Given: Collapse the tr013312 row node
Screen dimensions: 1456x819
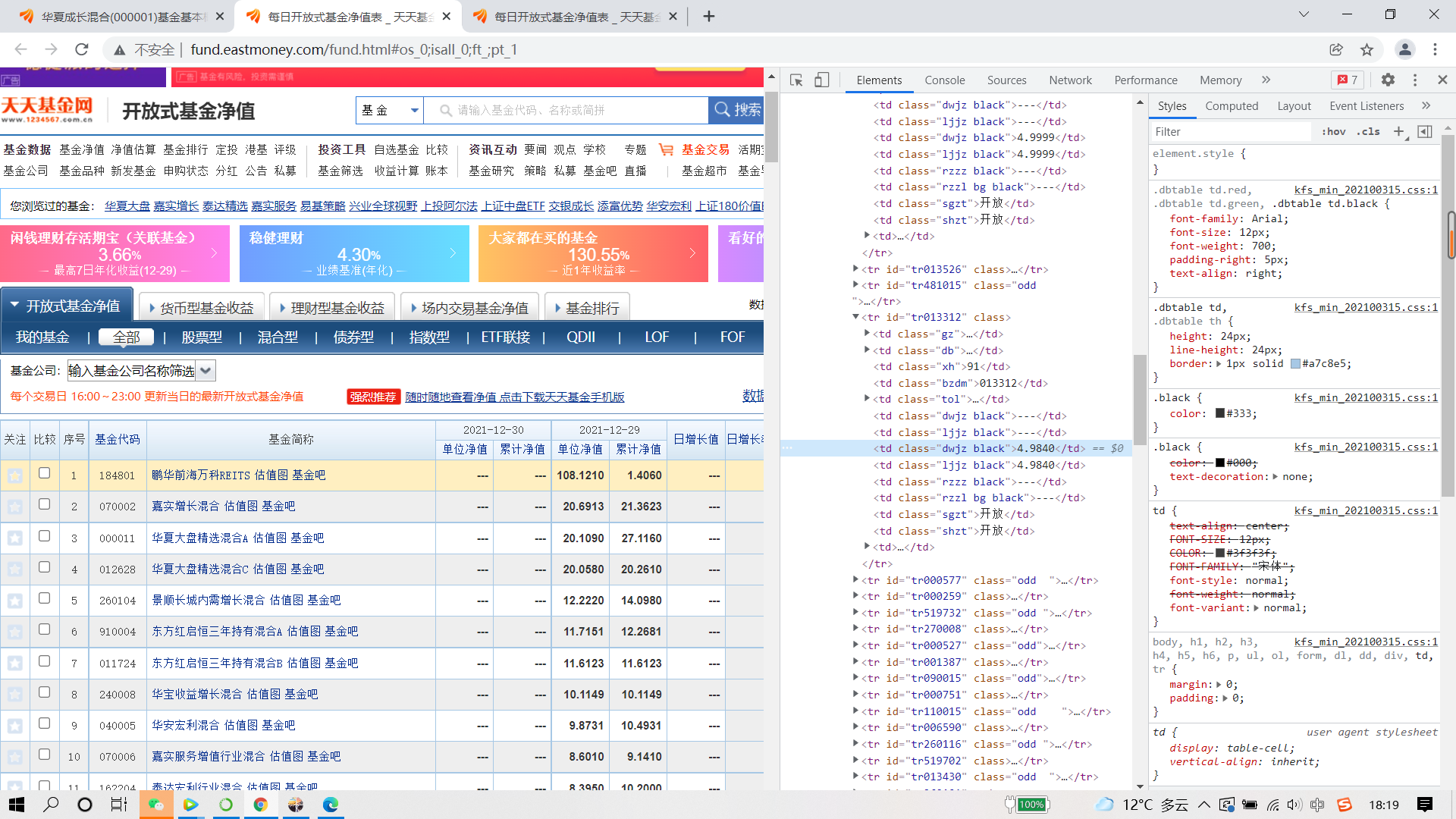Looking at the screenshot, I should click(x=855, y=317).
